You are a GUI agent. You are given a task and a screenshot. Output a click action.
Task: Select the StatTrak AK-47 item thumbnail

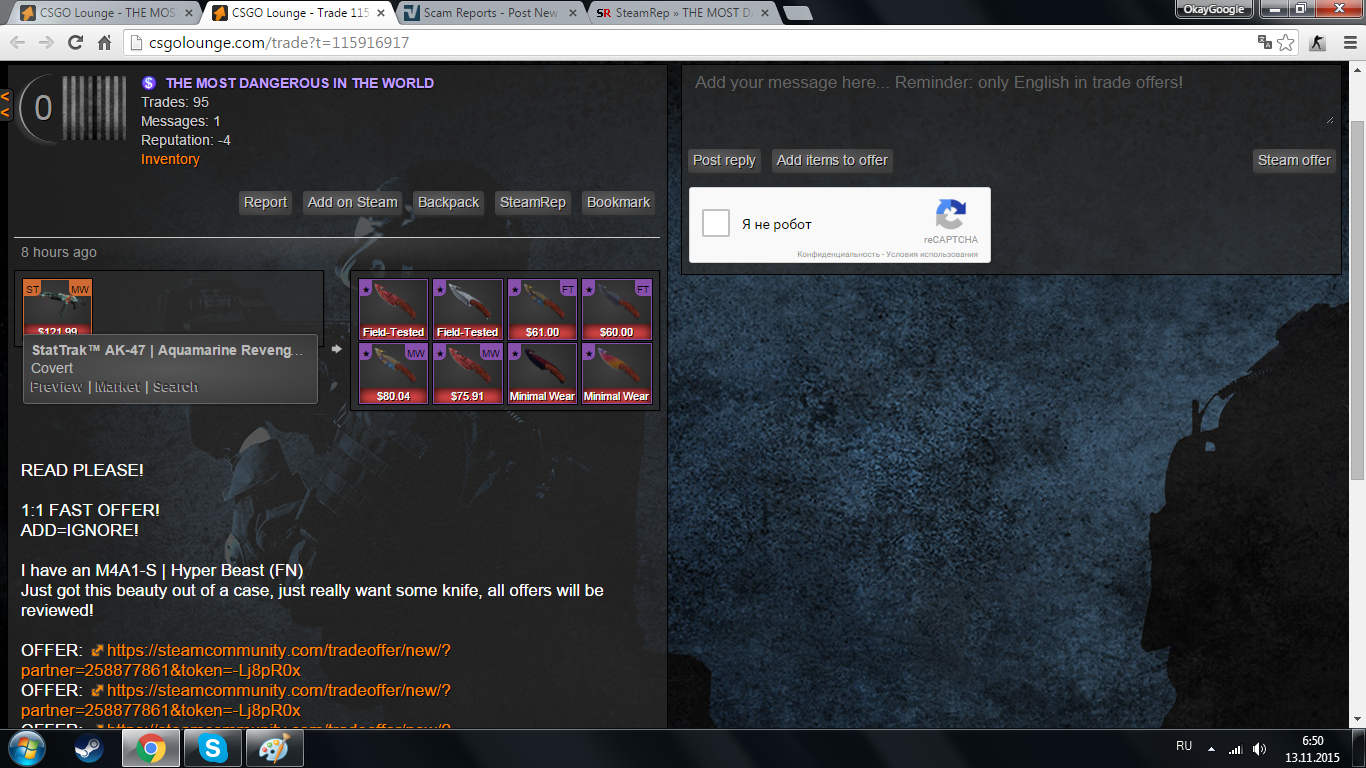point(58,306)
